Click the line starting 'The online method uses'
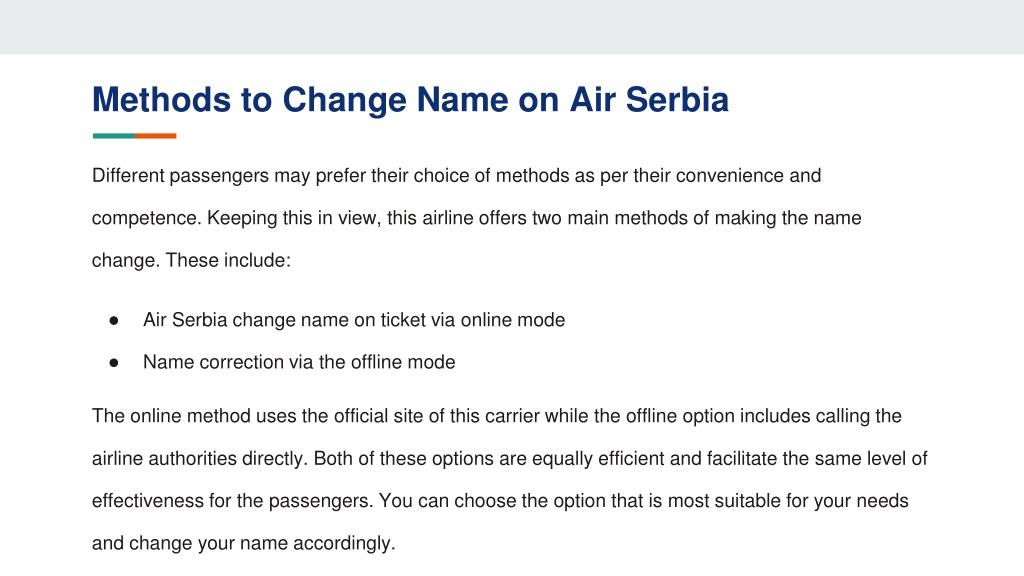1024x576 pixels. pos(497,416)
